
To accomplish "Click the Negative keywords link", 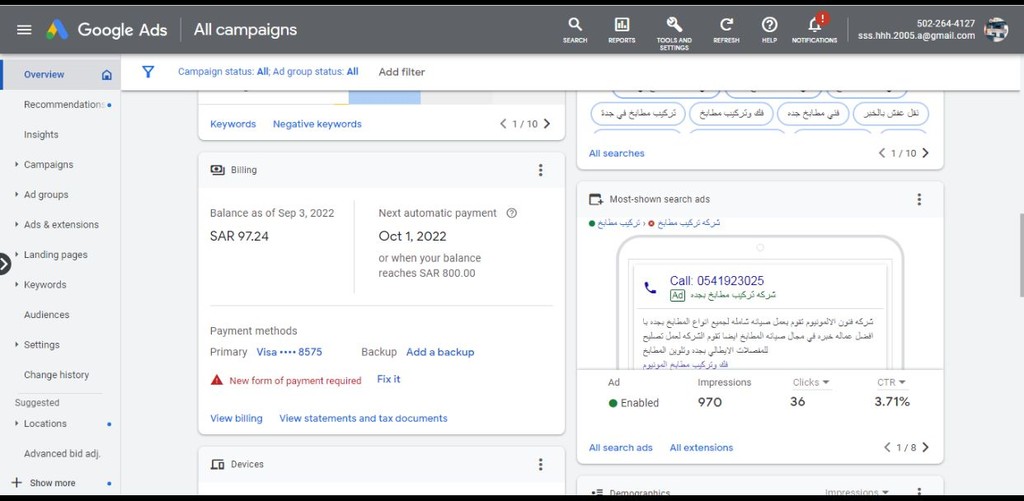I will pyautogui.click(x=317, y=123).
